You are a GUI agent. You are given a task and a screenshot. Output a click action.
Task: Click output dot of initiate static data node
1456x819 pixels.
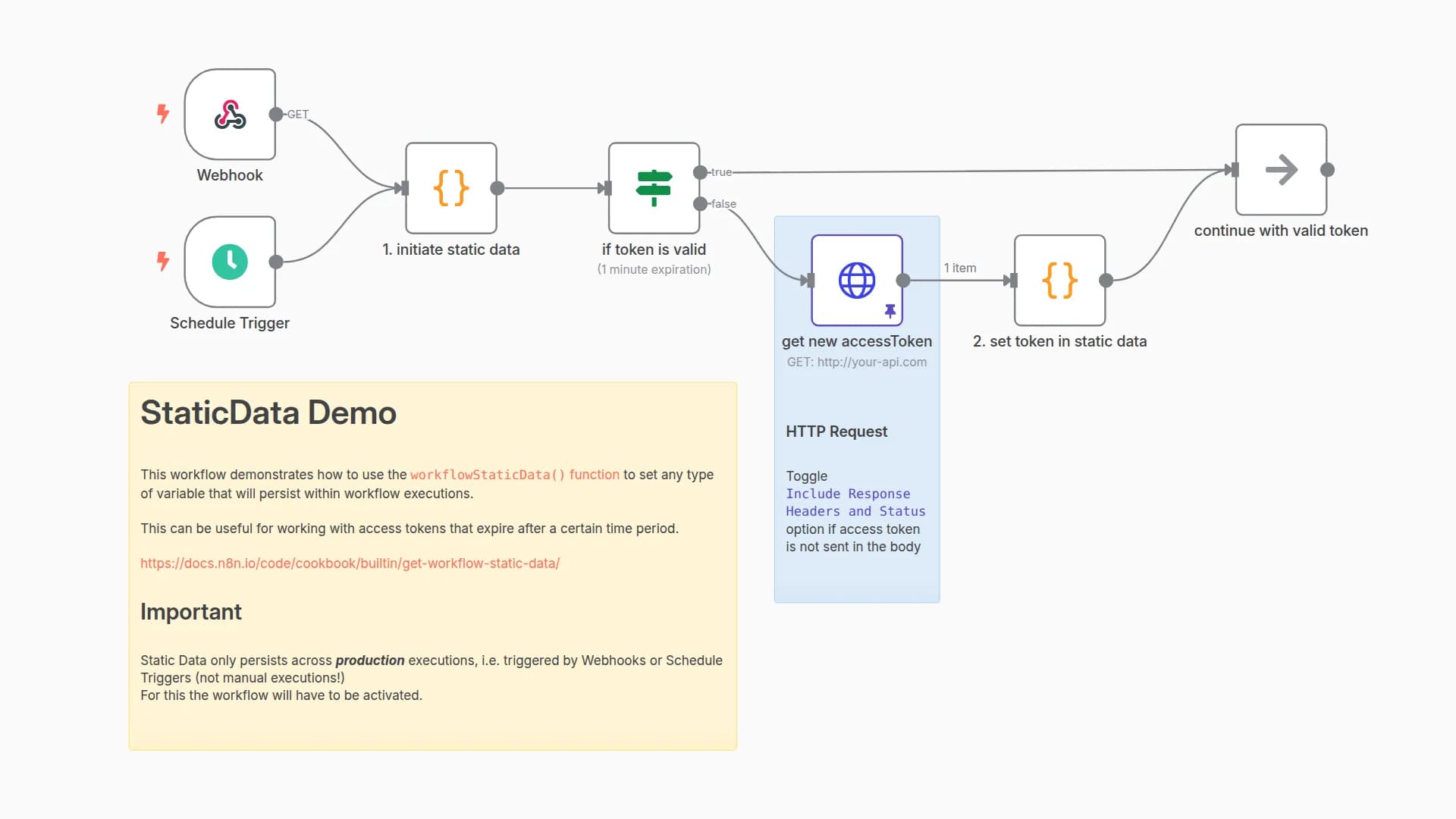click(497, 188)
